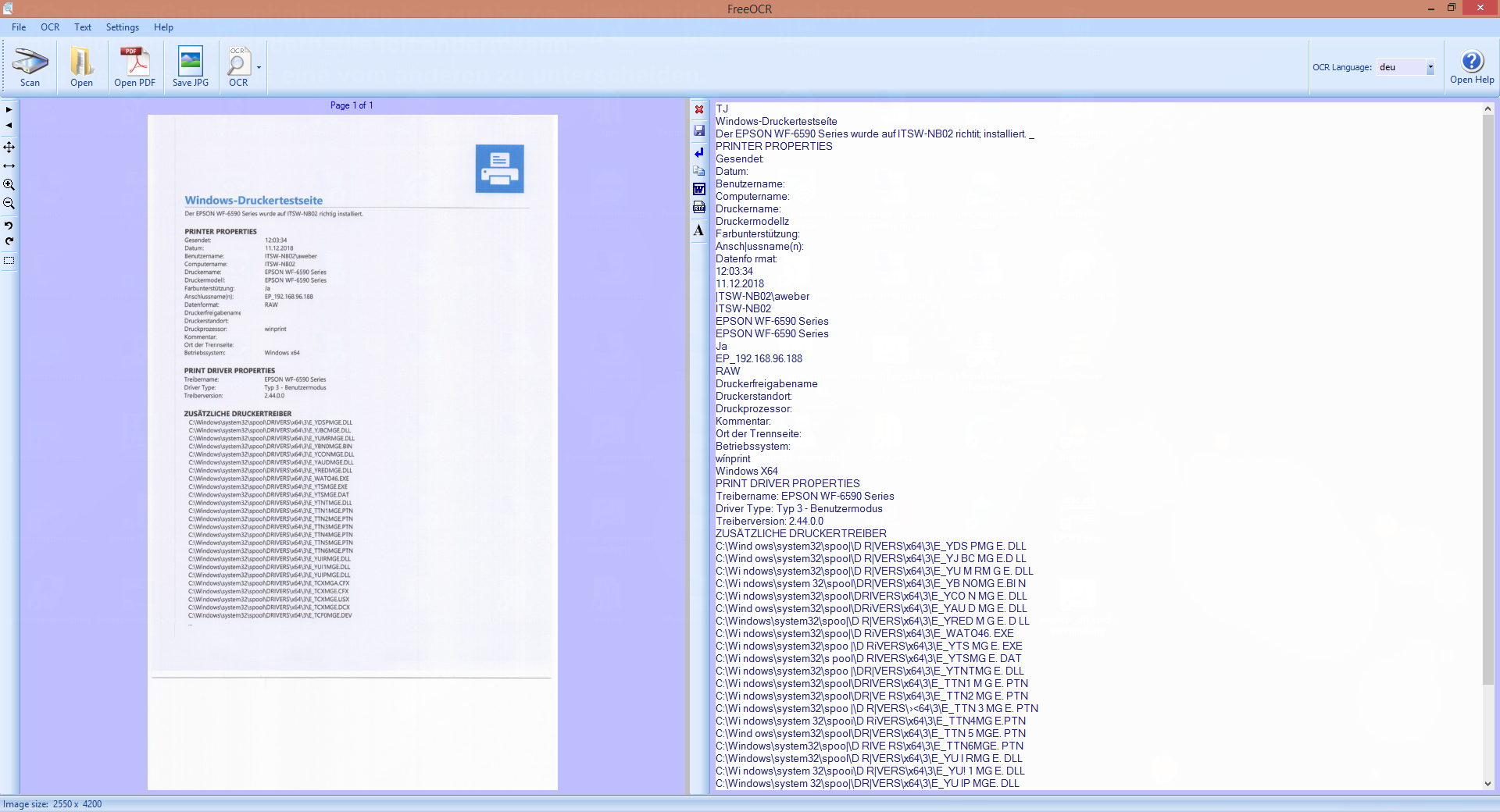The height and width of the screenshot is (812, 1500).
Task: Zoom in on the scanned page
Action: click(9, 185)
